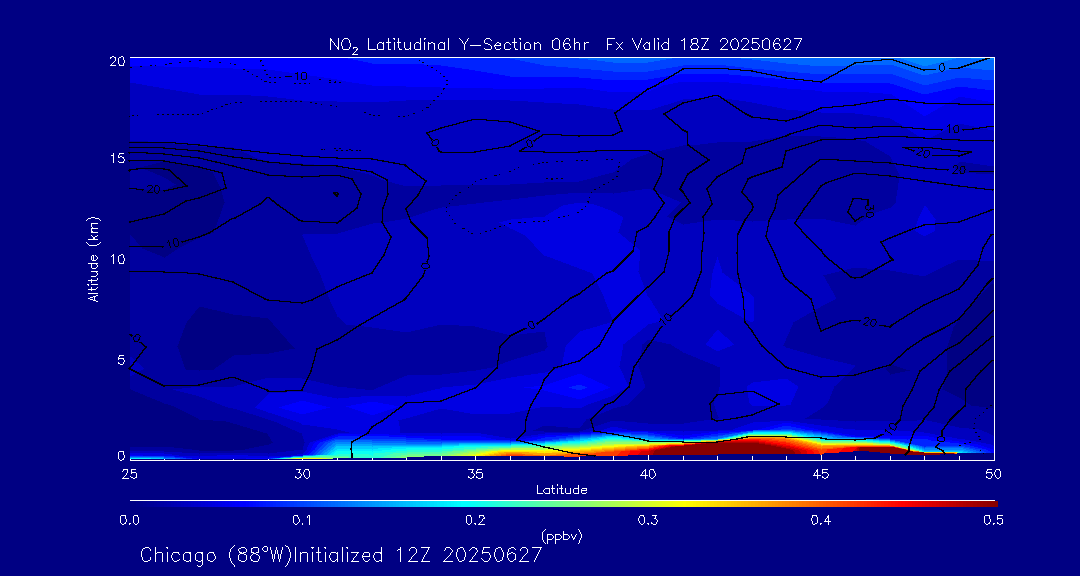1080x576 pixels.
Task: Click latitude tick label 25
Action: (x=129, y=474)
